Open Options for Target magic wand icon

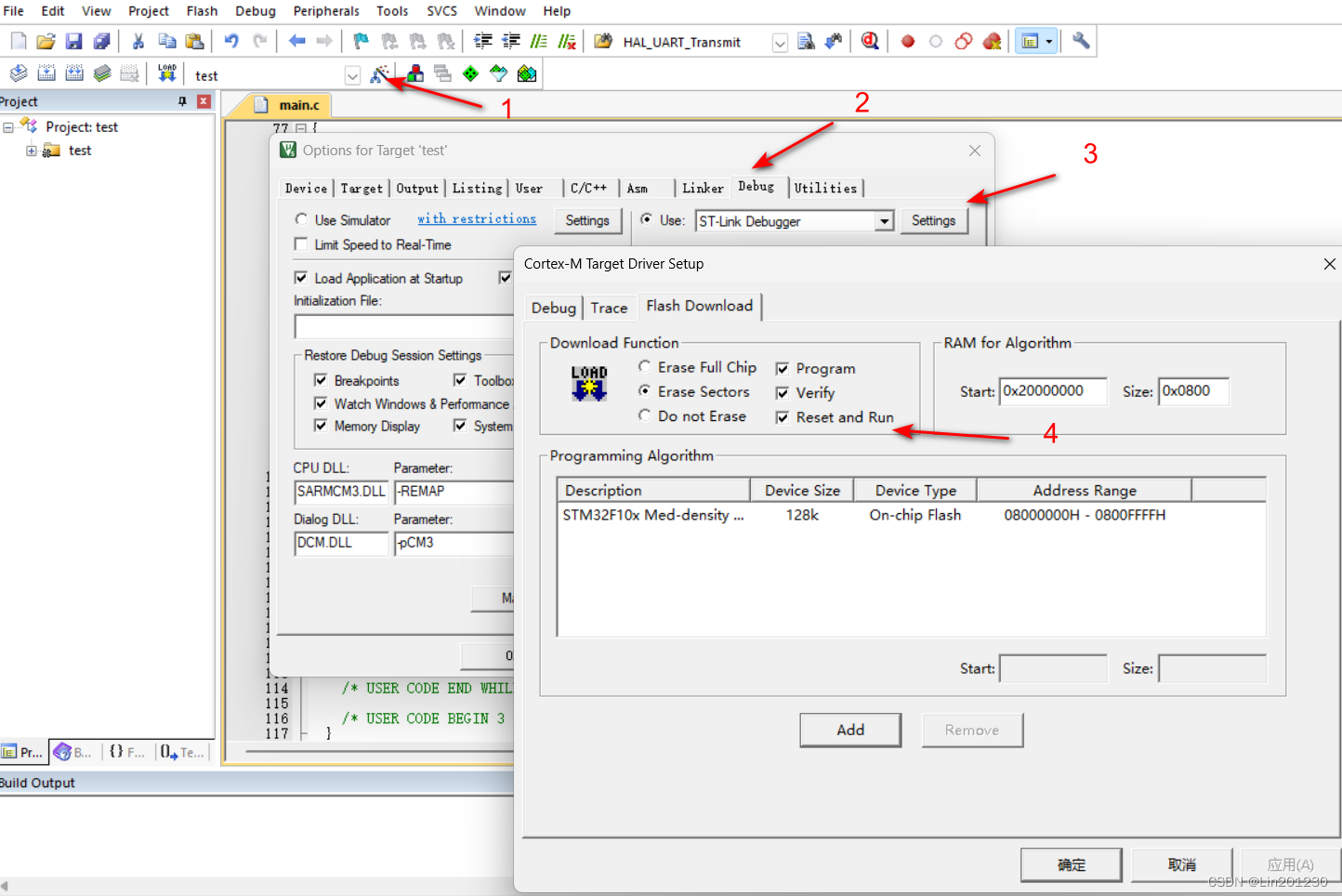pyautogui.click(x=379, y=74)
